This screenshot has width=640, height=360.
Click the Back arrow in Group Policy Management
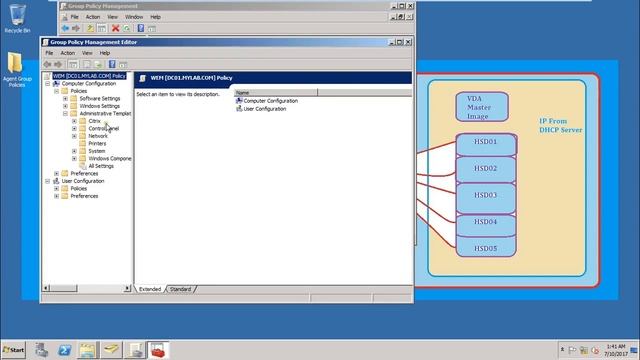[x=65, y=28]
